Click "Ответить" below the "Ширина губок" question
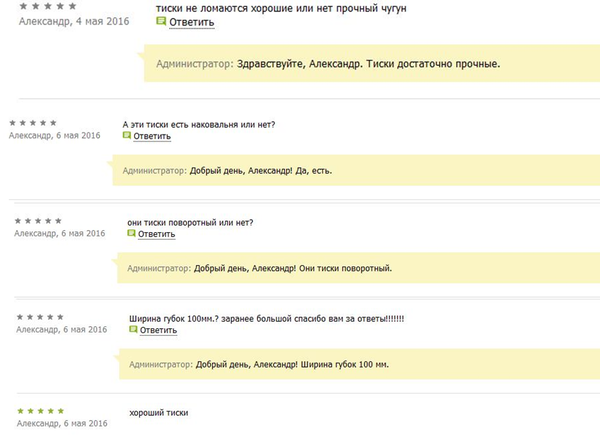600x441 pixels. (158, 331)
